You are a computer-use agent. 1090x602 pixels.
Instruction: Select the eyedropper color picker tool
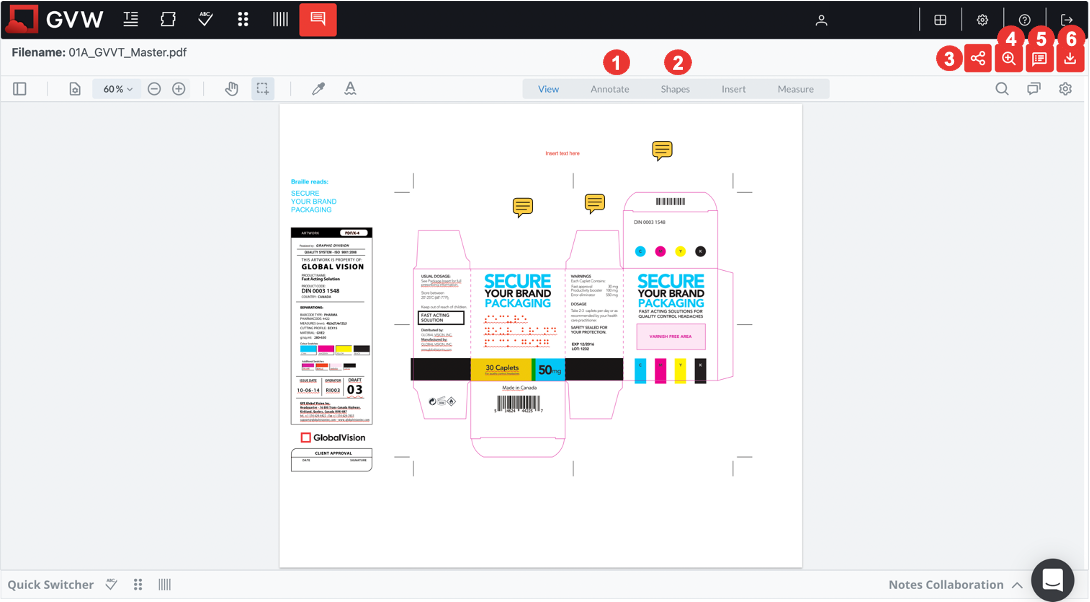pos(319,89)
